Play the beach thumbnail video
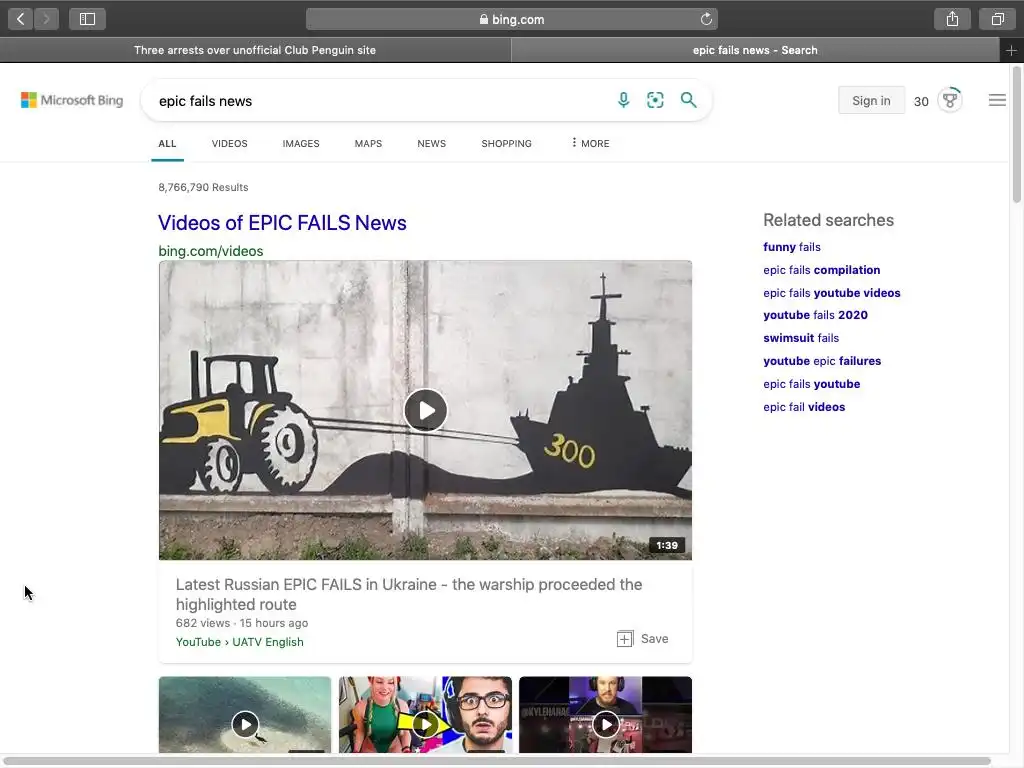The image size is (1024, 768). click(x=246, y=724)
